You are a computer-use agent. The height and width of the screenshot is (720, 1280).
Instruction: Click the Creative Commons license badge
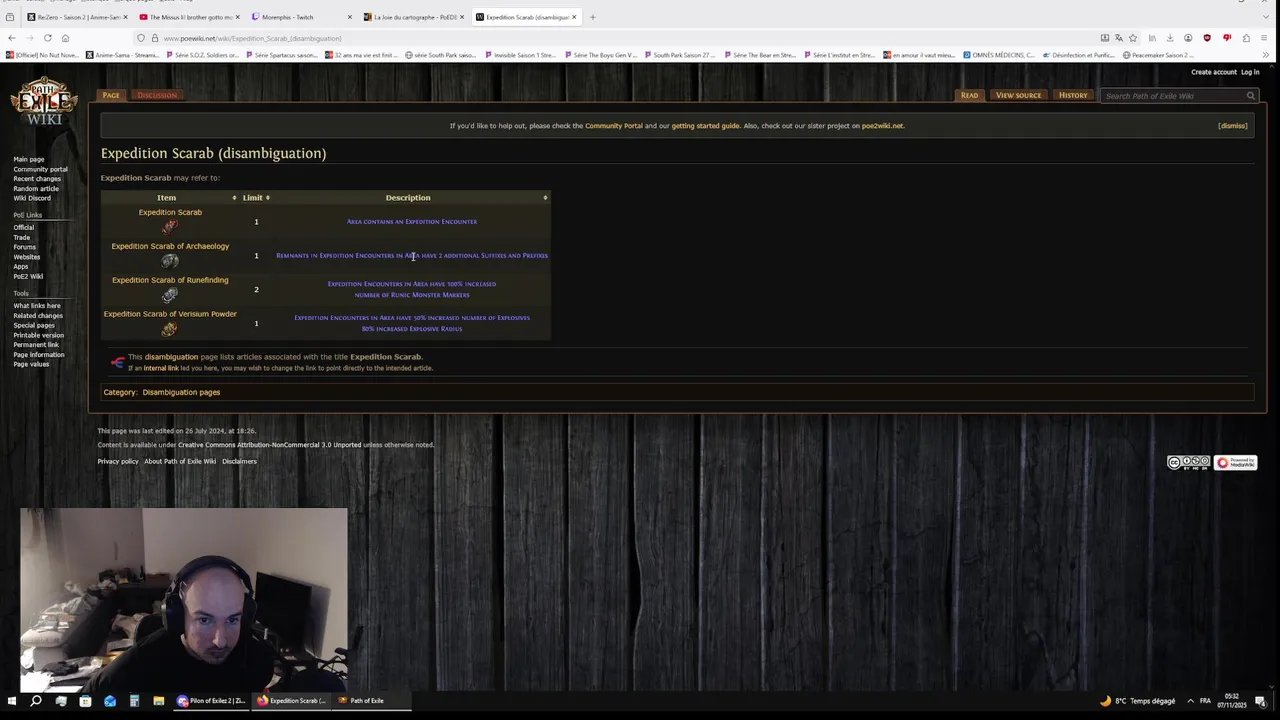pos(1188,462)
